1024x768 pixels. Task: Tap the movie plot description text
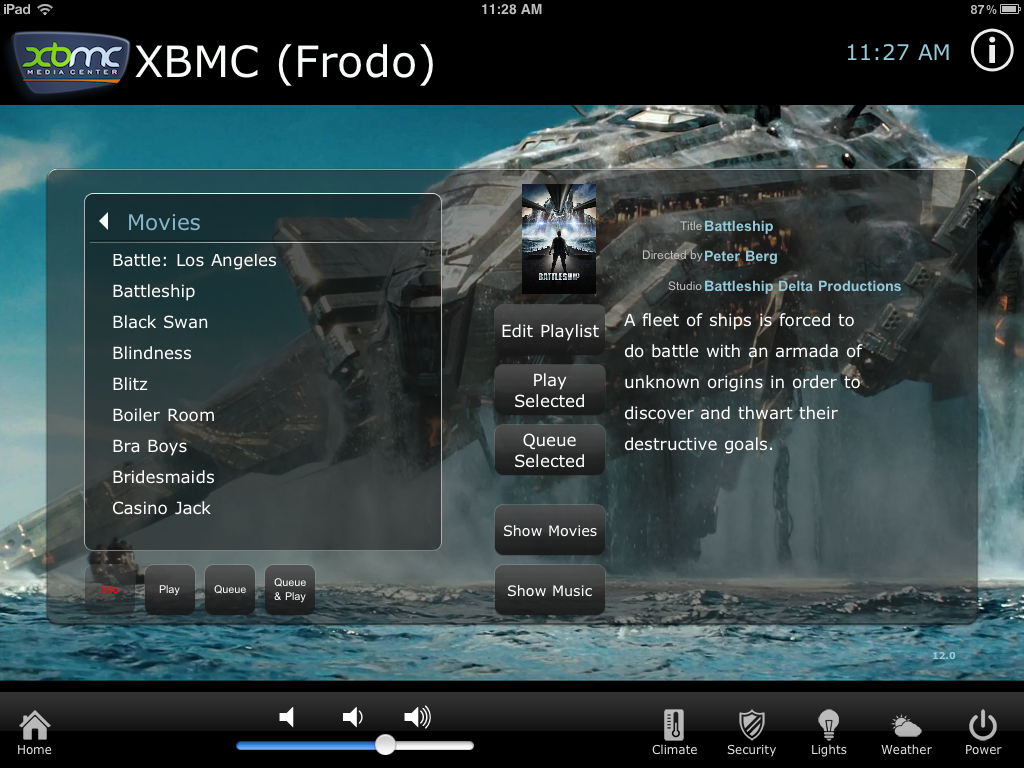click(743, 382)
